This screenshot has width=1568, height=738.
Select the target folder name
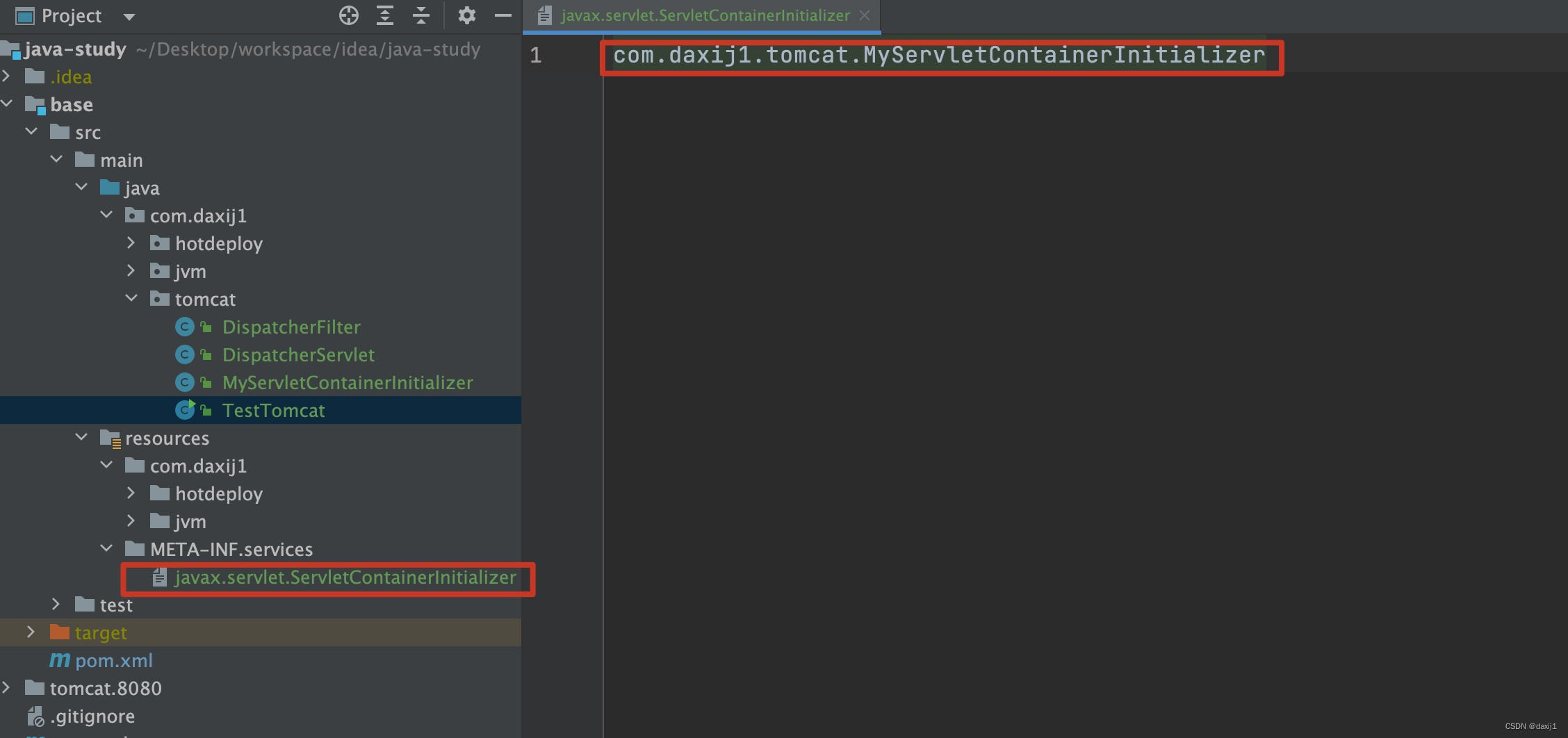(101, 632)
